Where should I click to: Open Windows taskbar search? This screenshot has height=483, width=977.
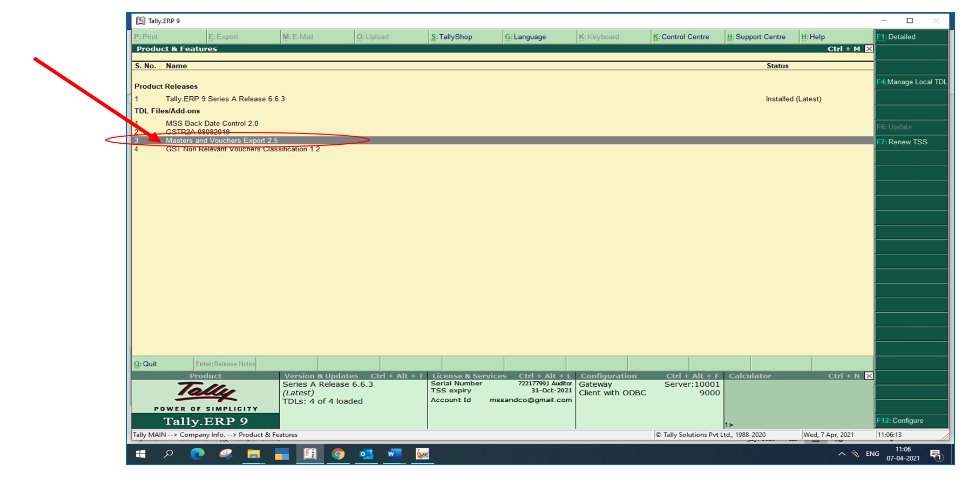pyautogui.click(x=168, y=454)
